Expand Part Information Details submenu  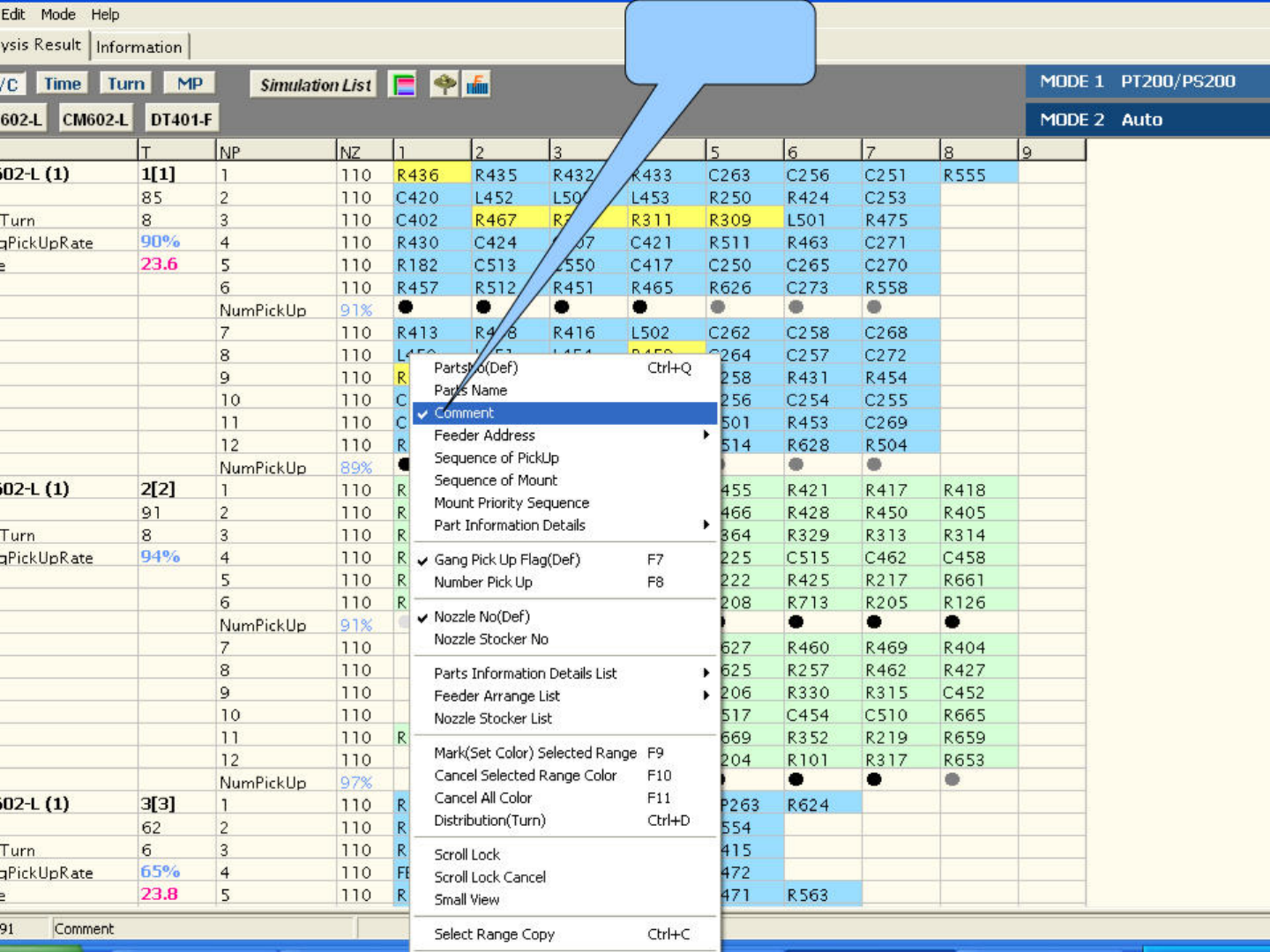click(564, 525)
